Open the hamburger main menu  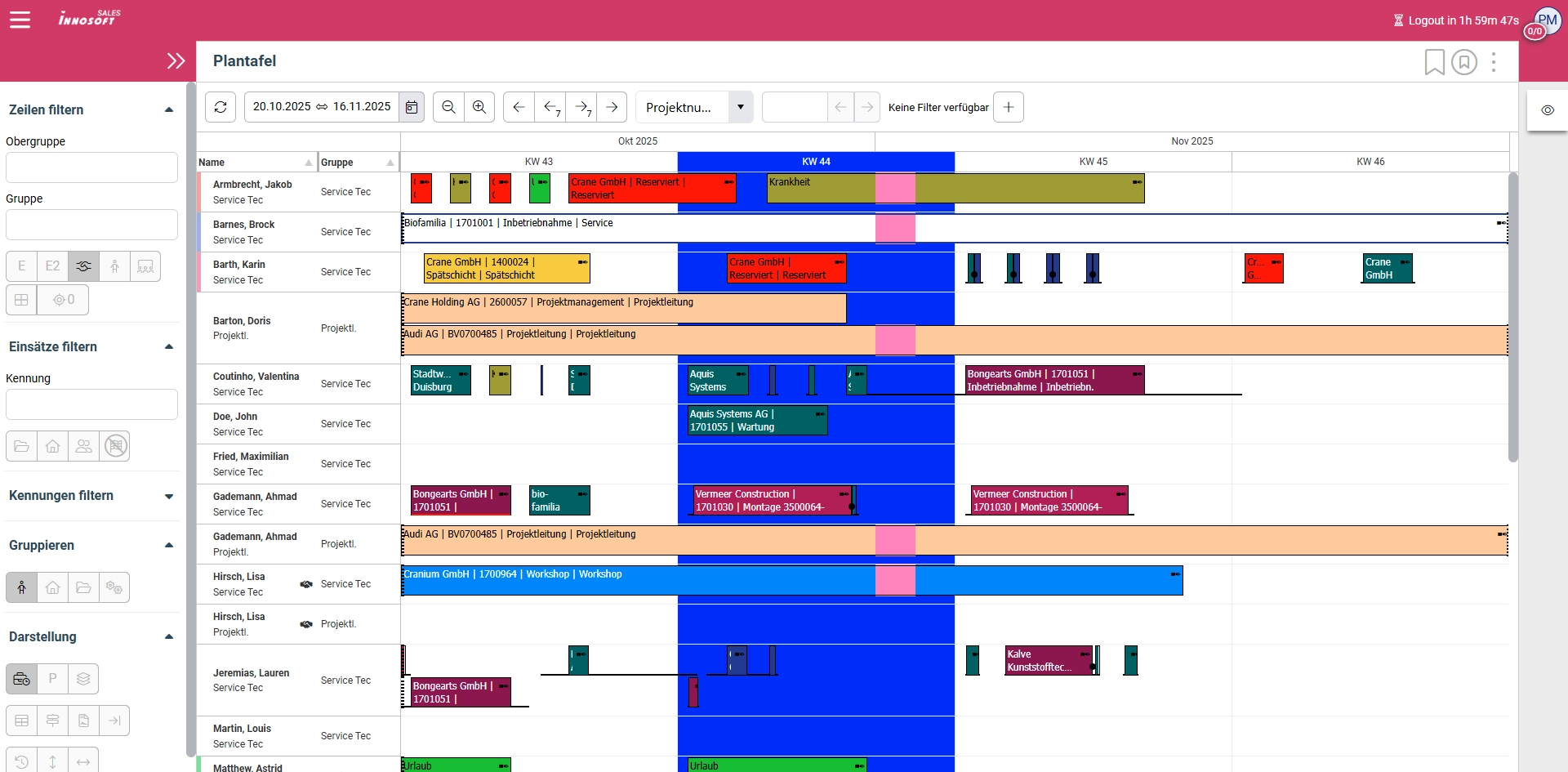click(x=20, y=20)
